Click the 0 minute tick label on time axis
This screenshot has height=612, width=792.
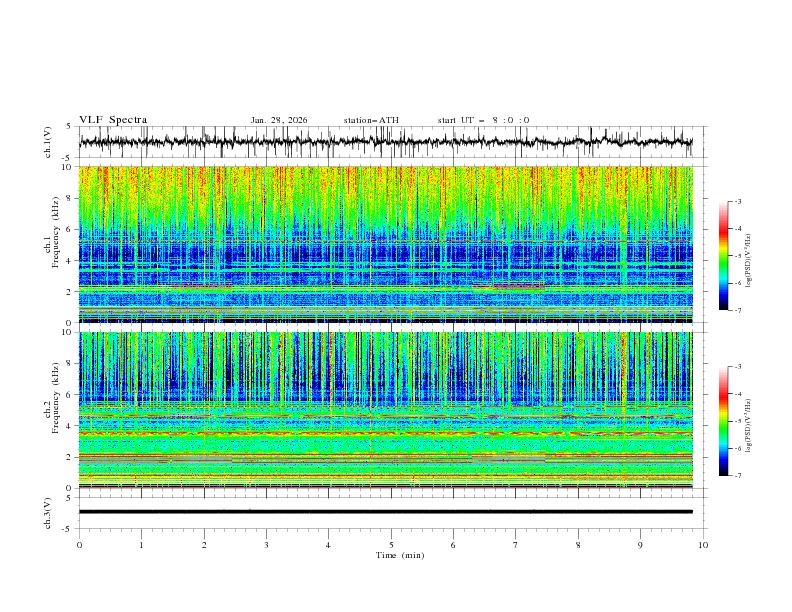(x=79, y=545)
